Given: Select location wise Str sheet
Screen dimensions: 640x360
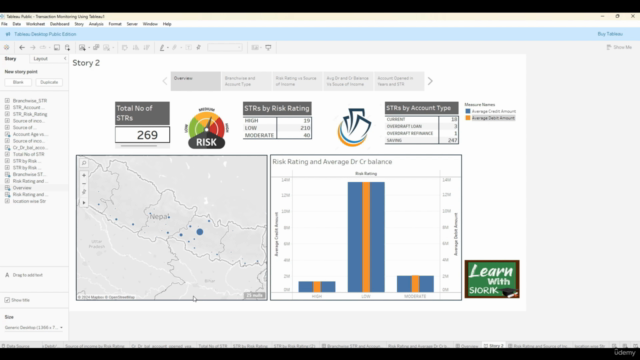Looking at the screenshot, I should point(29,201).
